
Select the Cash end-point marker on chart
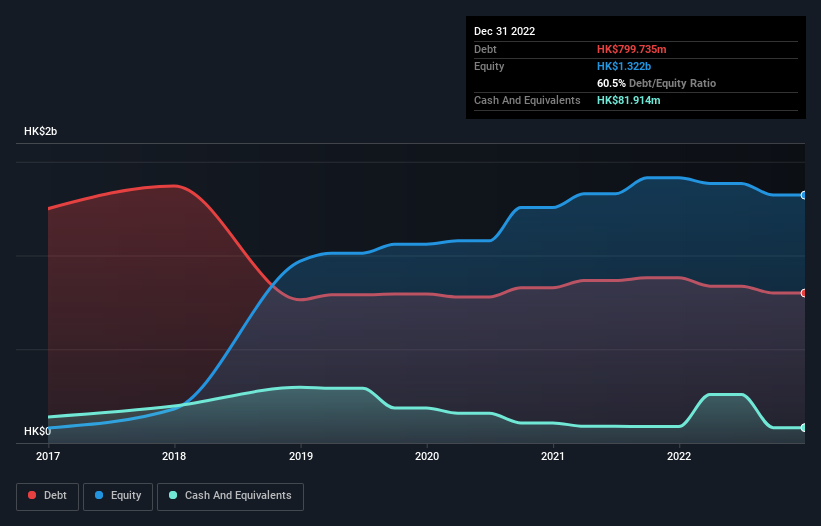click(804, 428)
